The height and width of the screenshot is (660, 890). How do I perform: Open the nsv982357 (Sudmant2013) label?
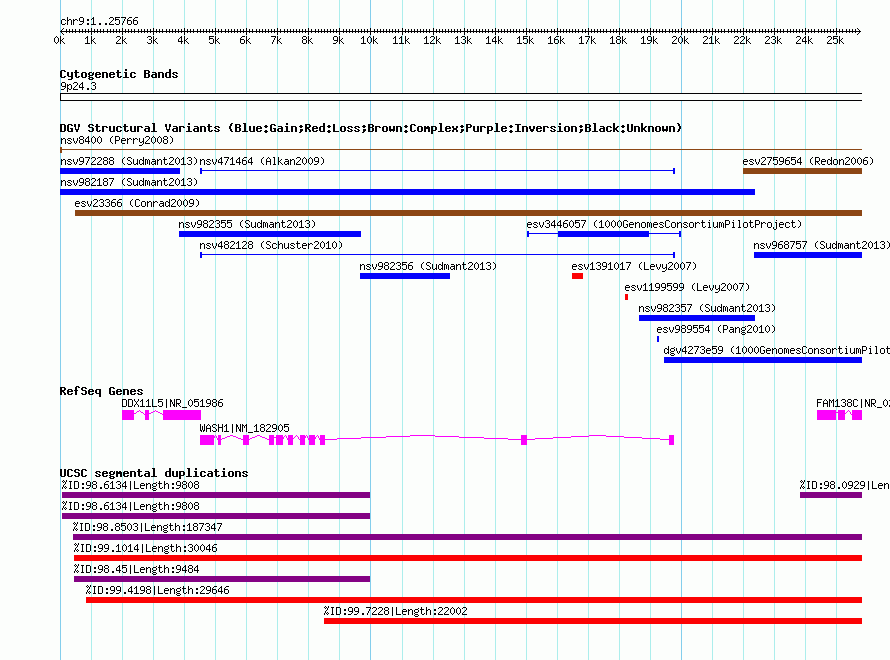click(707, 308)
